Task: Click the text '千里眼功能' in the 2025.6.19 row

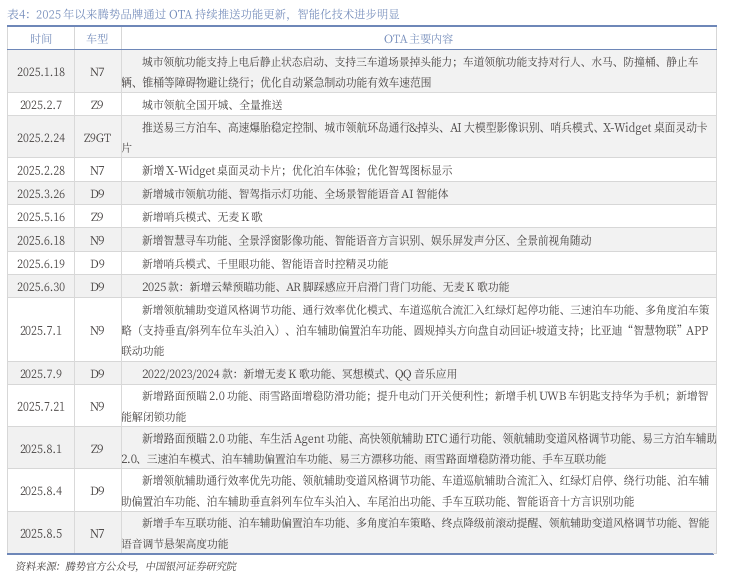Action: (244, 264)
